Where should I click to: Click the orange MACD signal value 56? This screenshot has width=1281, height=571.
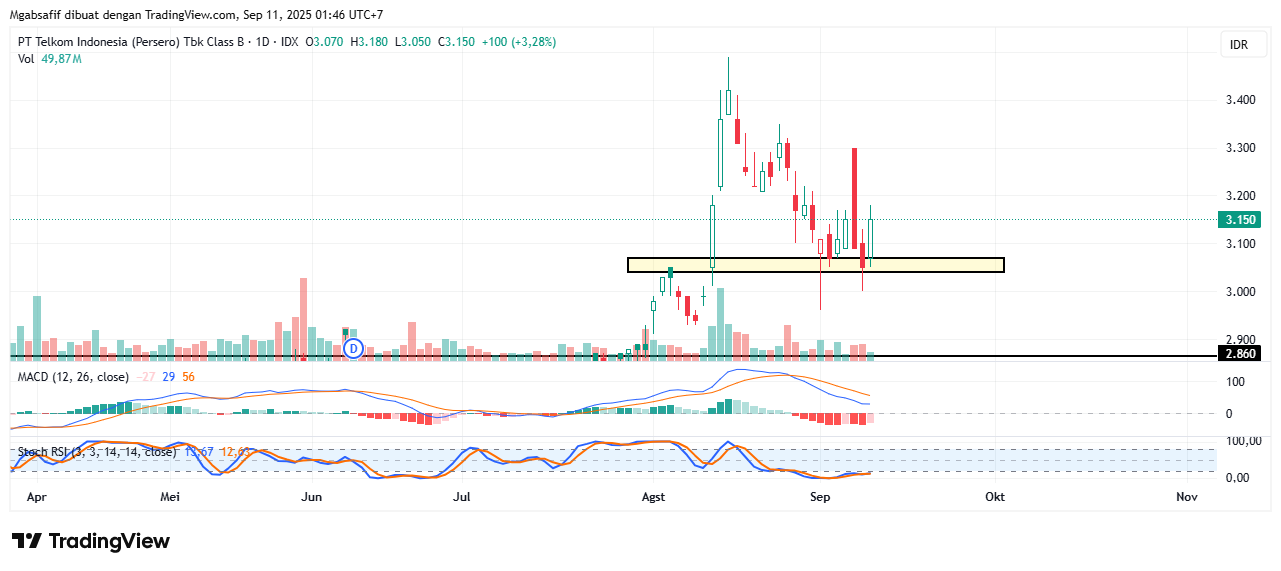tap(189, 376)
